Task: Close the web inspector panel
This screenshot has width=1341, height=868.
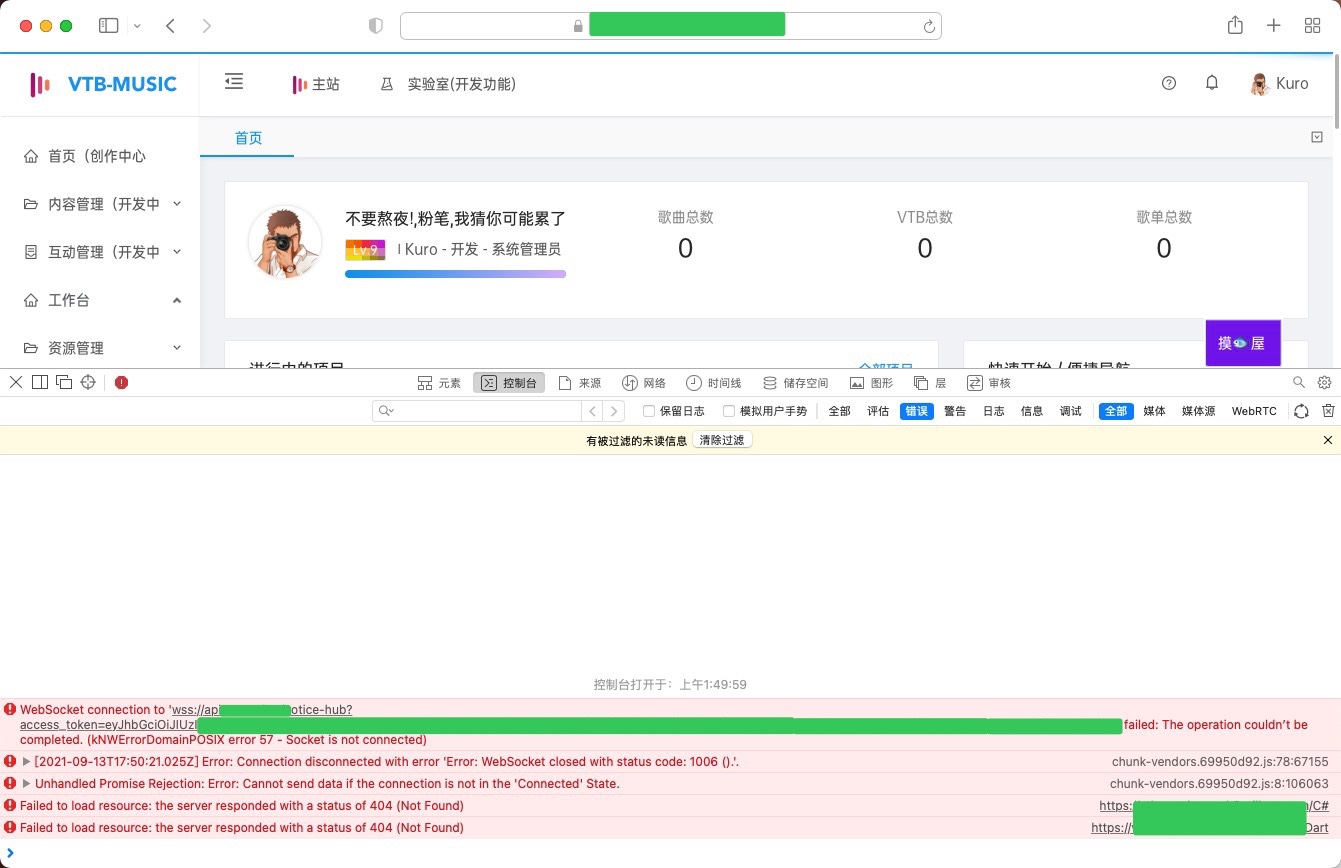Action: click(x=15, y=382)
